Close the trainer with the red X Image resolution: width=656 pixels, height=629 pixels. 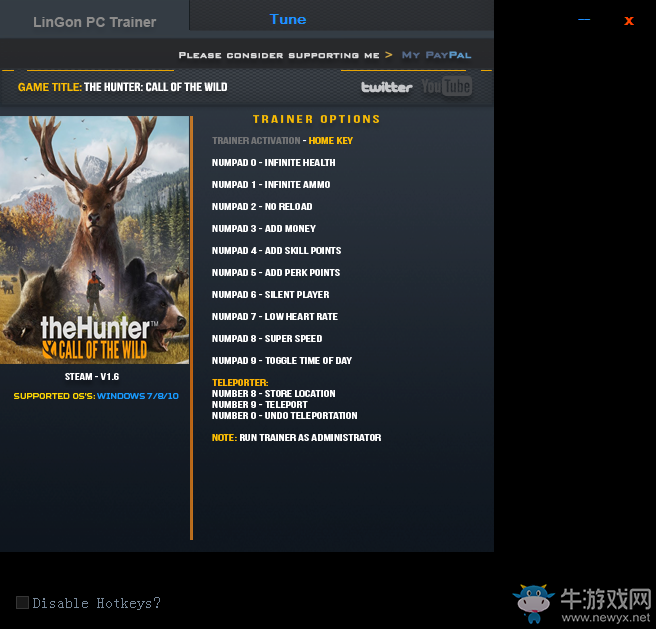629,21
